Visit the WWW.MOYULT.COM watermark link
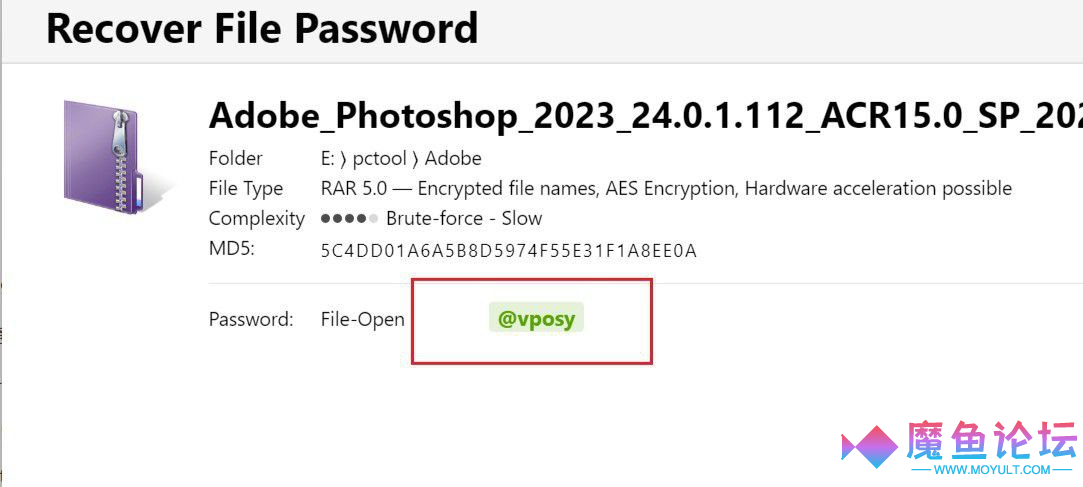The height and width of the screenshot is (487, 1083). coord(992,470)
